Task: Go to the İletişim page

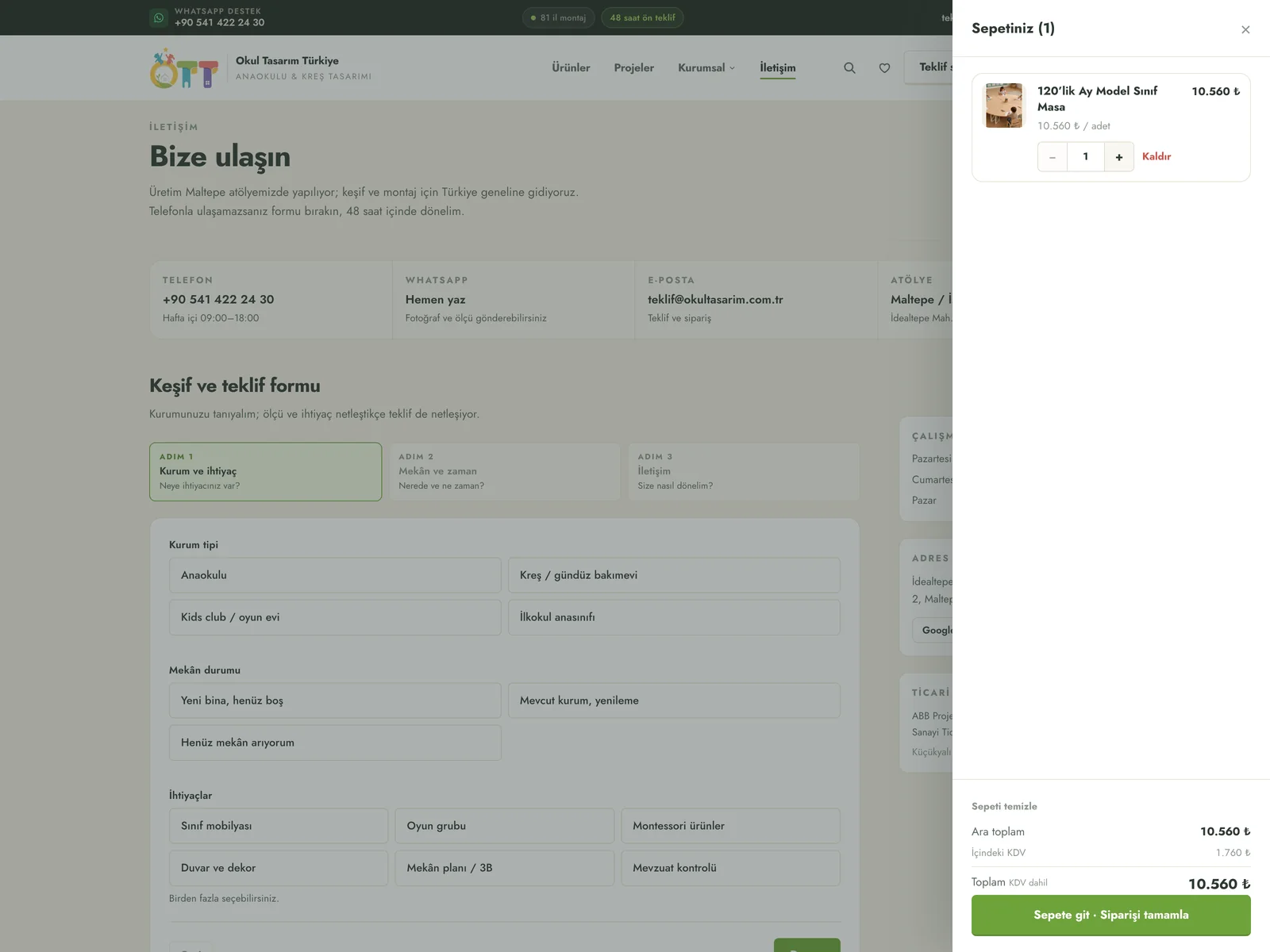Action: (x=778, y=67)
